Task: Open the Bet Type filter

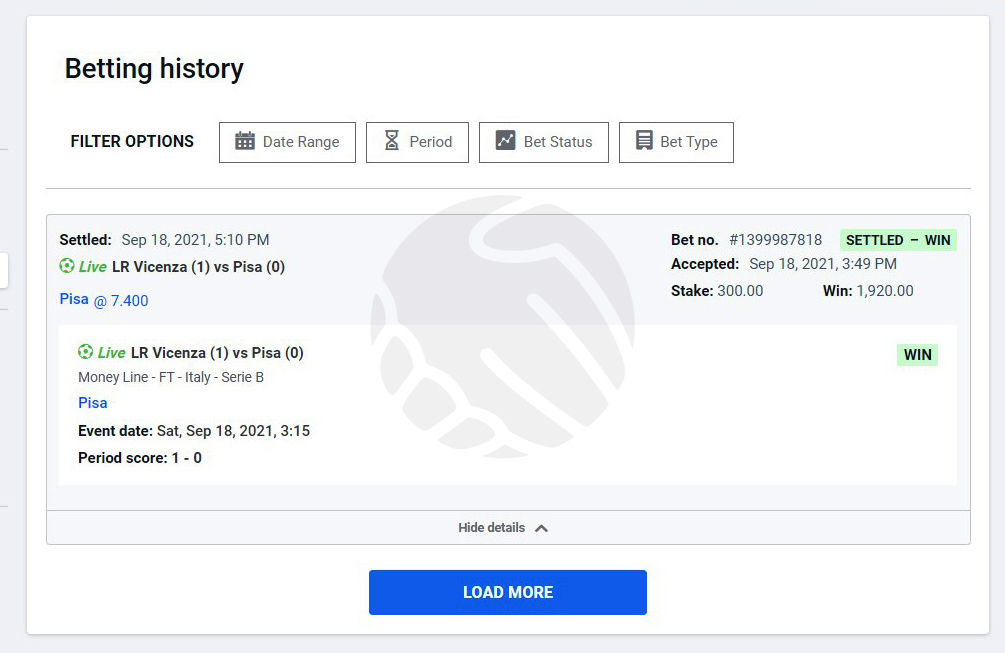Action: (676, 142)
